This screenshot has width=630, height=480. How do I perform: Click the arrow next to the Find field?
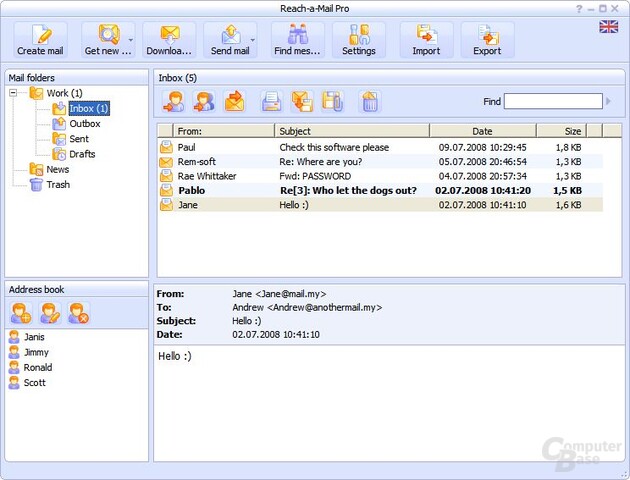click(x=608, y=101)
